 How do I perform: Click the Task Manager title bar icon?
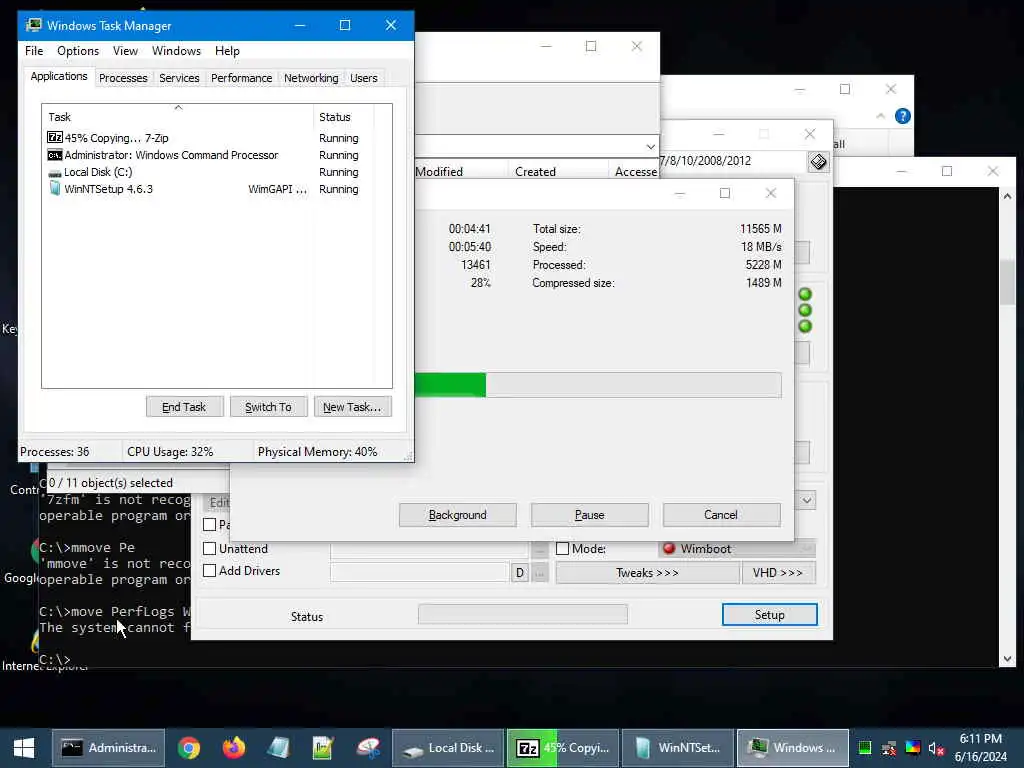click(x=33, y=25)
